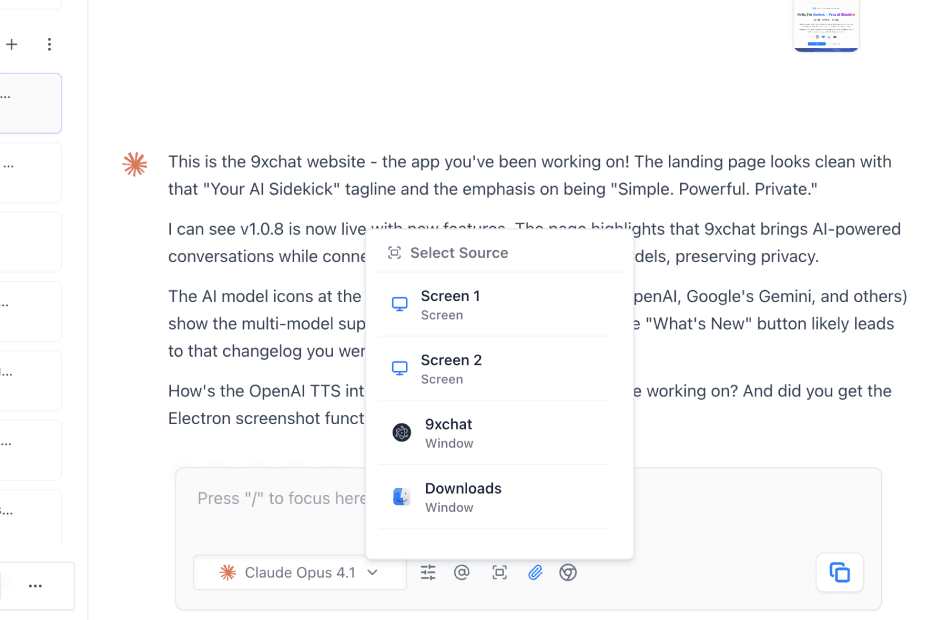The height and width of the screenshot is (620, 930).
Task: Open the horizontal ellipsis menu at sidebar bottom
Action: pyautogui.click(x=35, y=586)
